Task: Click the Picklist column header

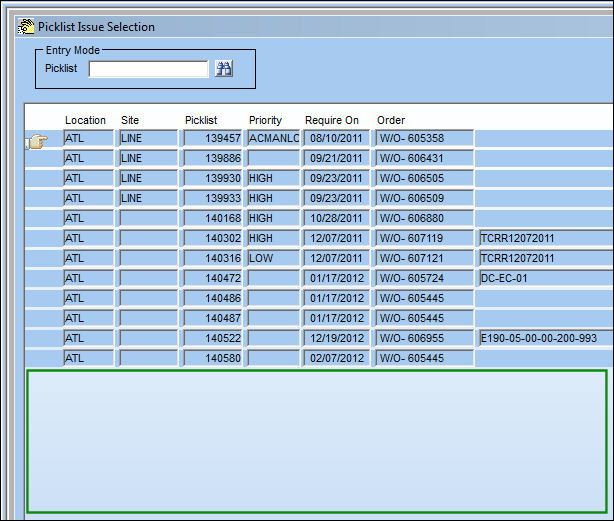Action: point(201,120)
